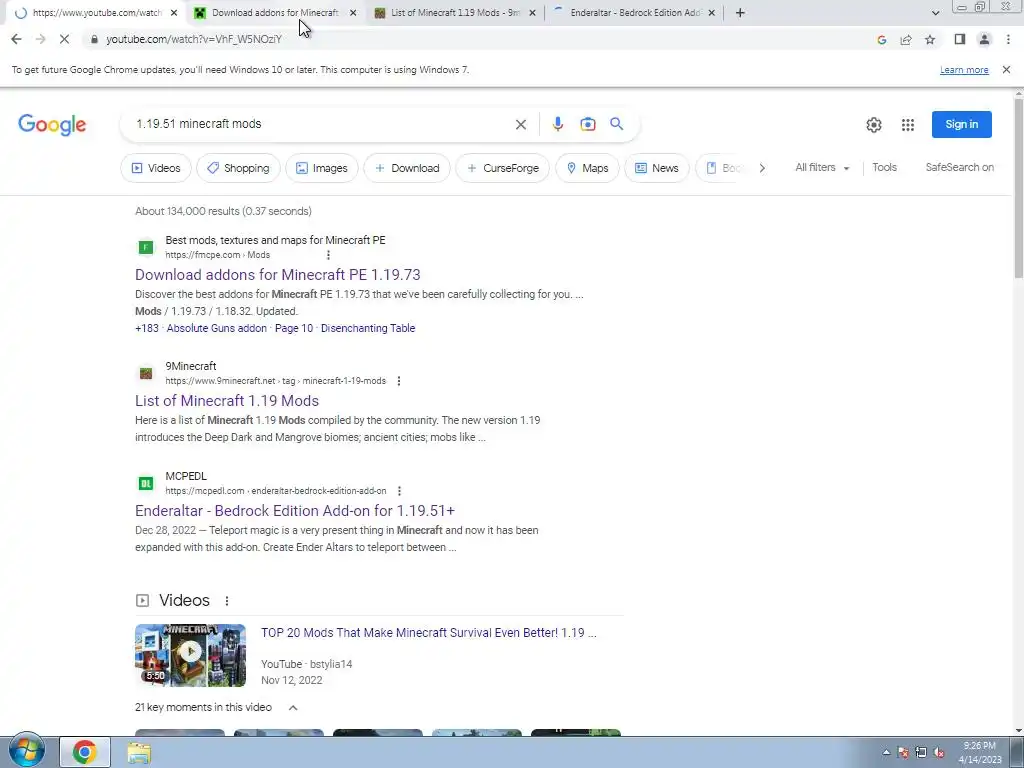This screenshot has width=1024, height=768.
Task: Dismiss the Chrome update notification bar
Action: click(x=1006, y=70)
